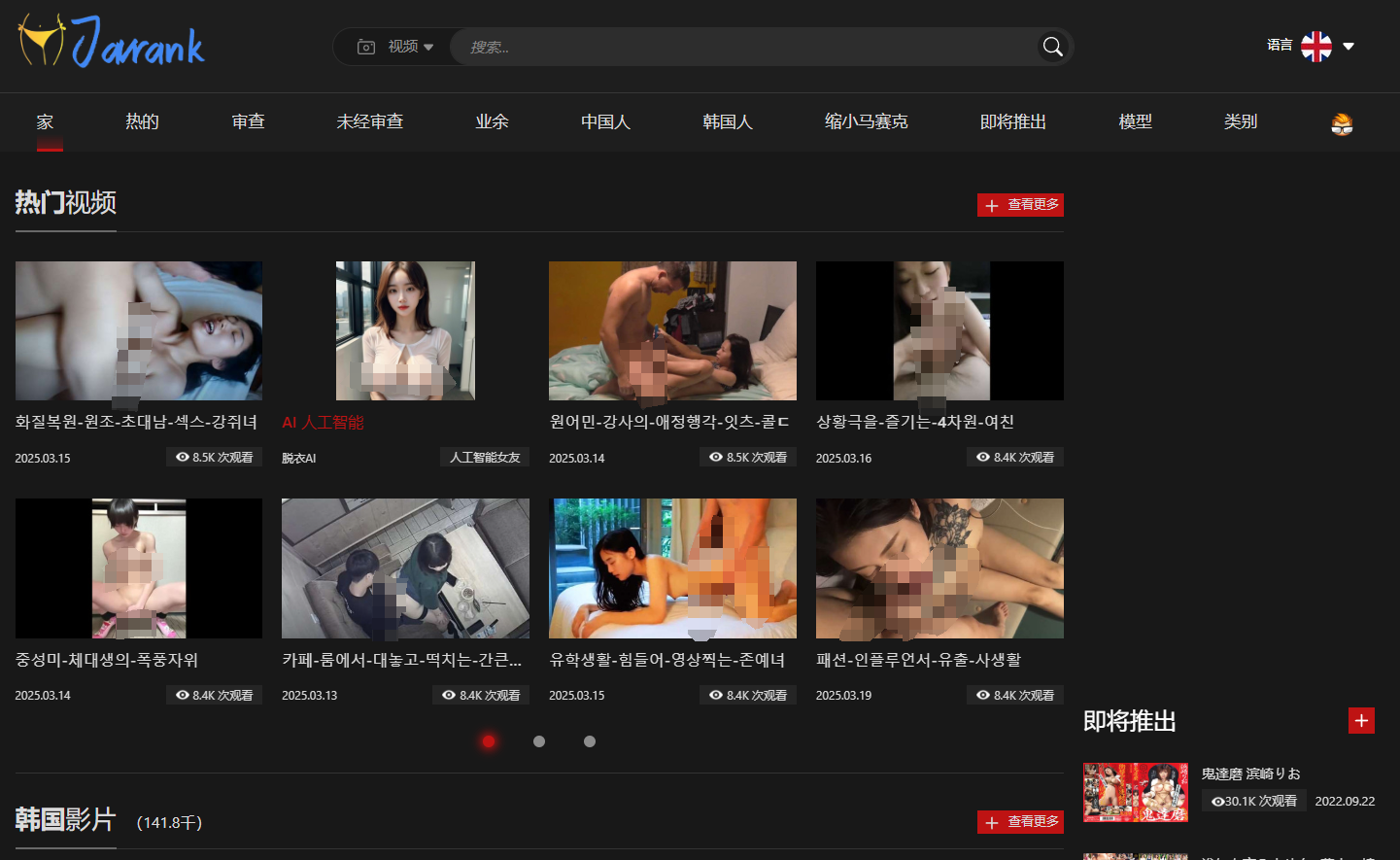The image size is (1400, 860).
Task: Click the camera icon in the search bar
Action: pos(366,47)
